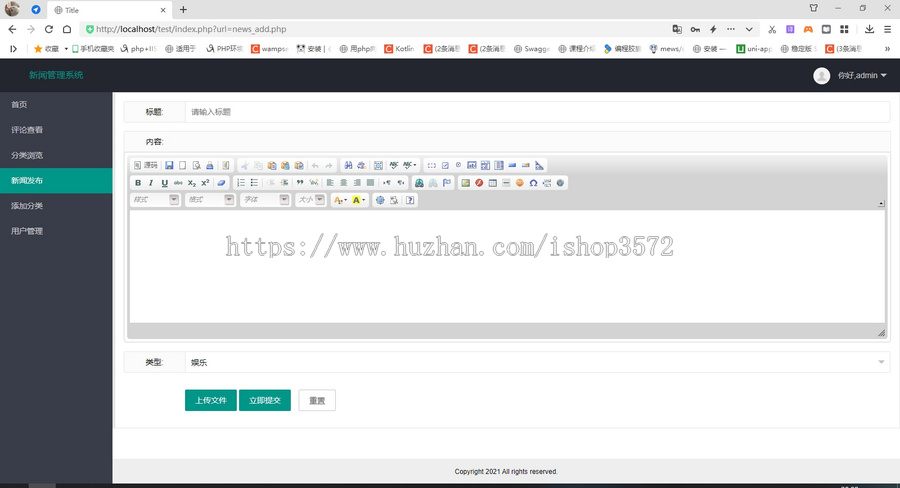Open the Smiley emoticon picker
Screen dimensions: 900x488
(x=519, y=183)
